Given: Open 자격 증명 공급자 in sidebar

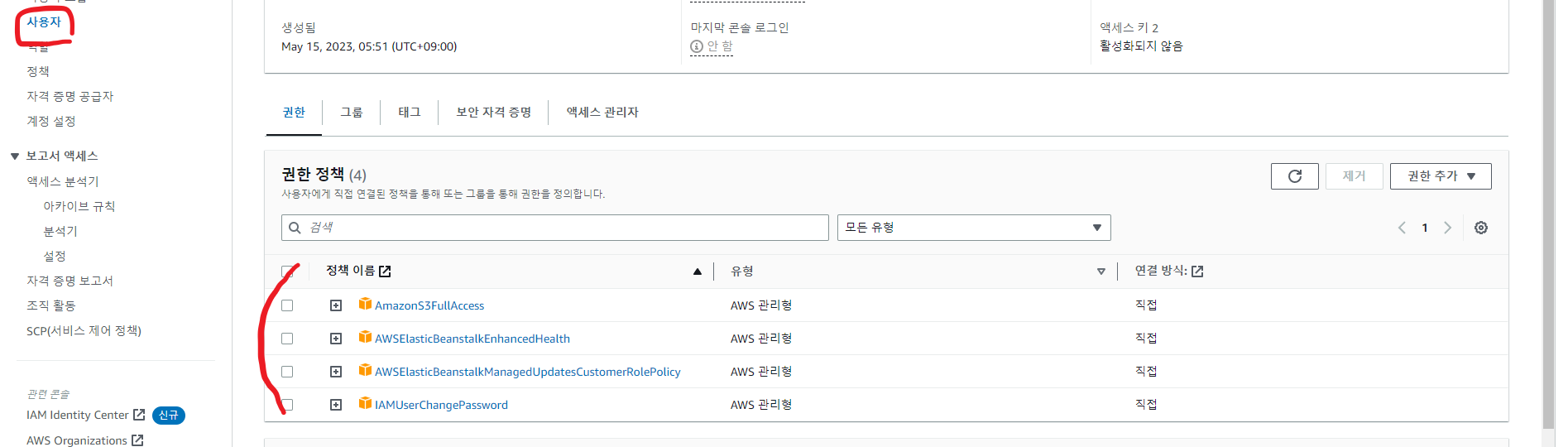Looking at the screenshot, I should tap(70, 97).
